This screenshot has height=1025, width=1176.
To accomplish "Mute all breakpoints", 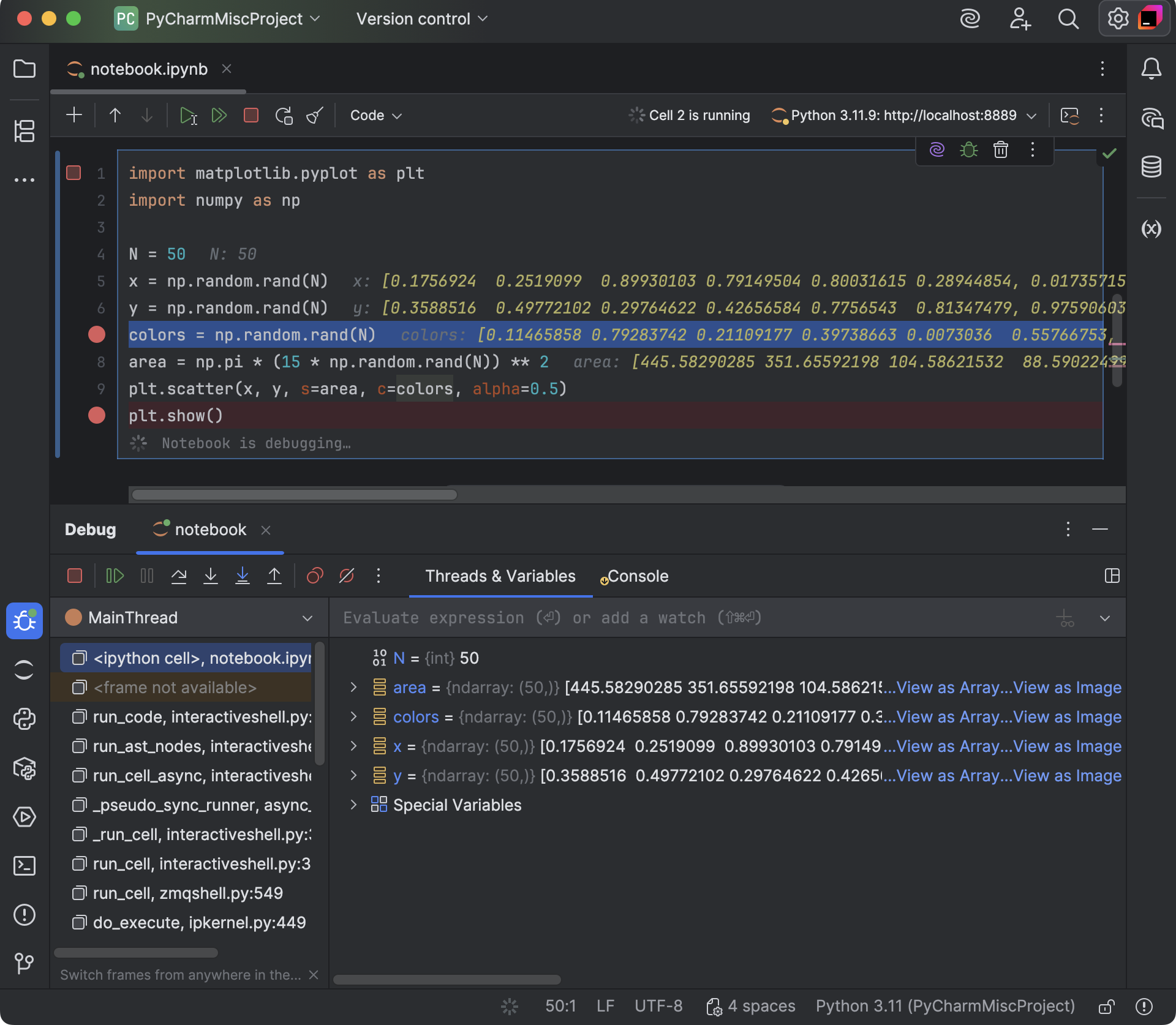I will 347,576.
